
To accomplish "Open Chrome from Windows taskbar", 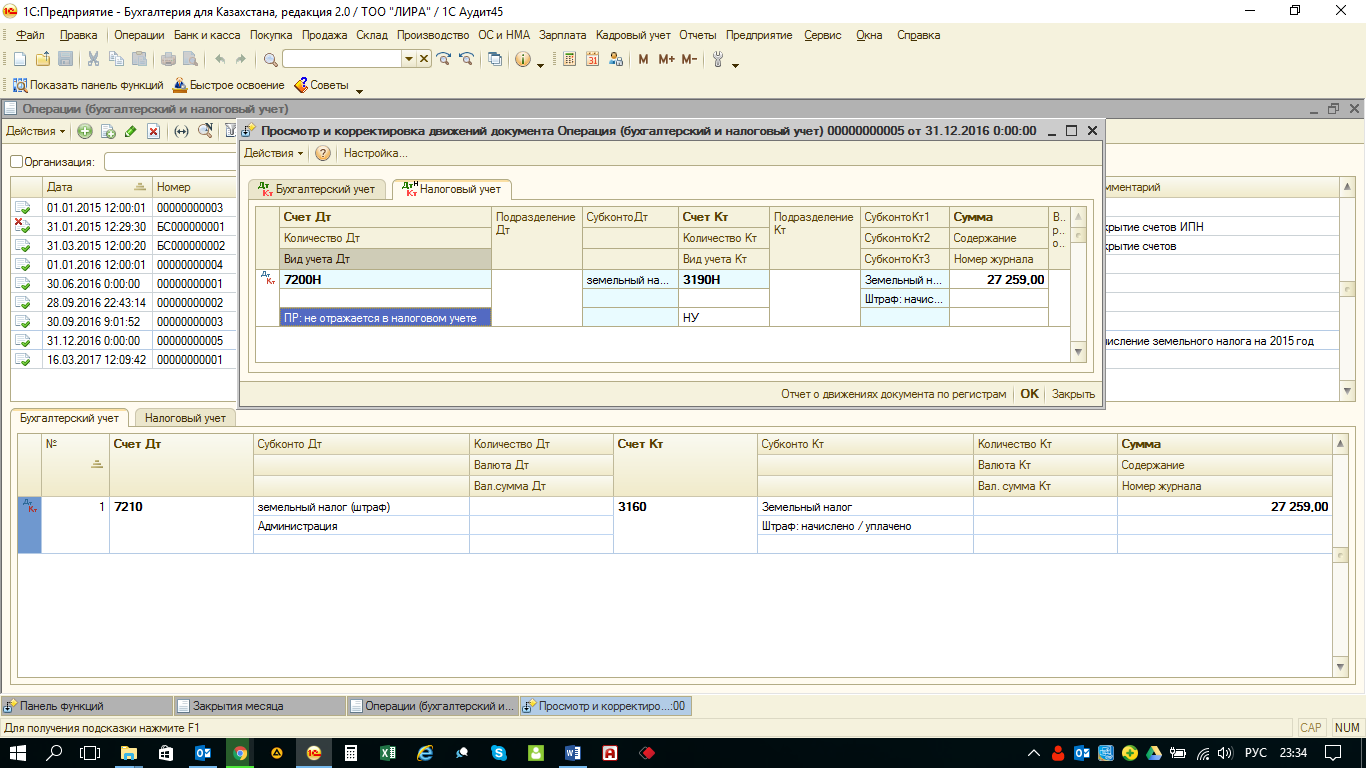I will [x=240, y=752].
